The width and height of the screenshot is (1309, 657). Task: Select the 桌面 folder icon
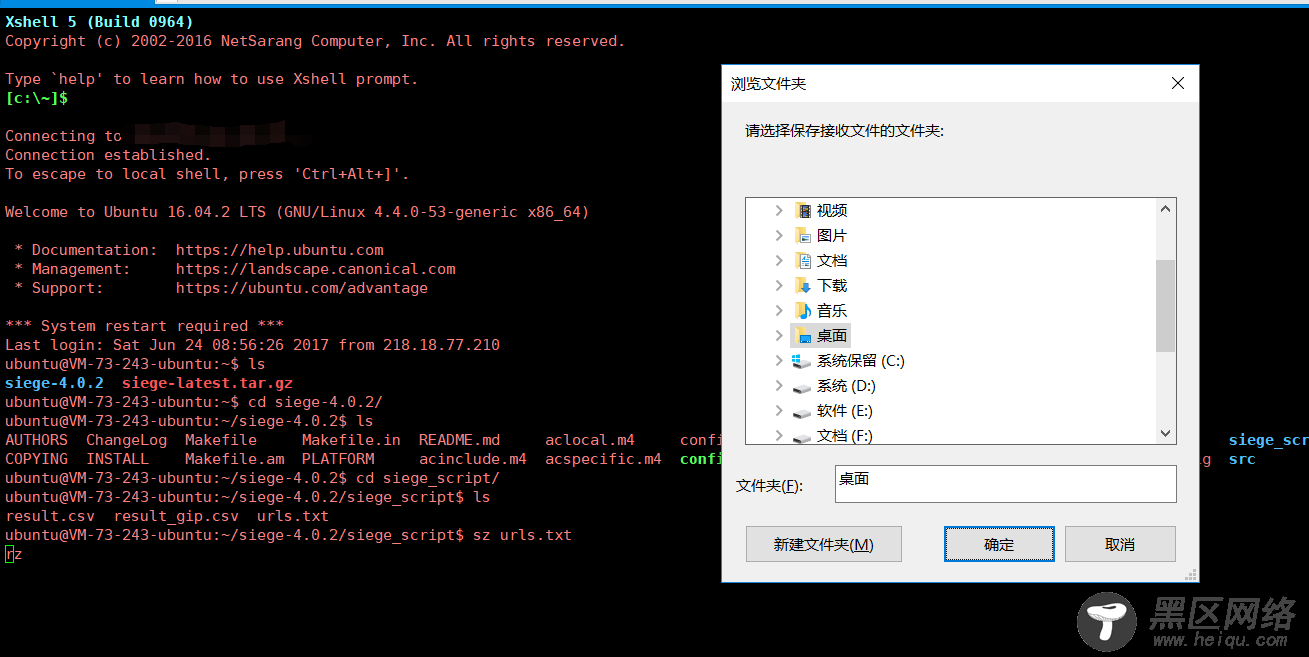tap(802, 335)
